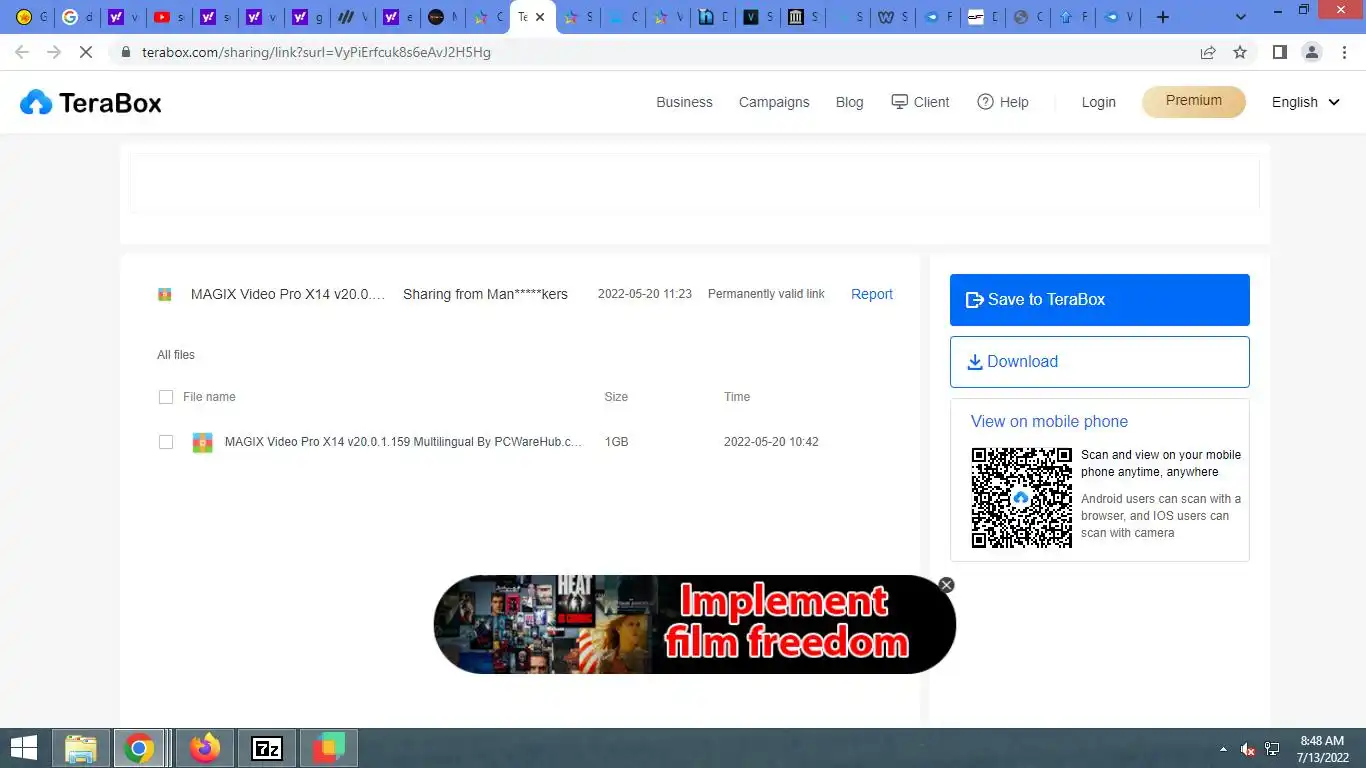This screenshot has height=768, width=1366.
Task: Stop loading the page
Action: 86,52
